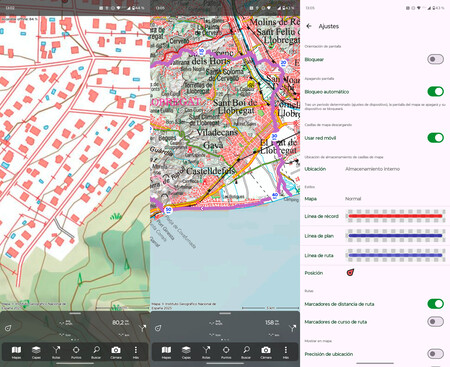Tap page indicator dots on left phone panel

click(75, 339)
